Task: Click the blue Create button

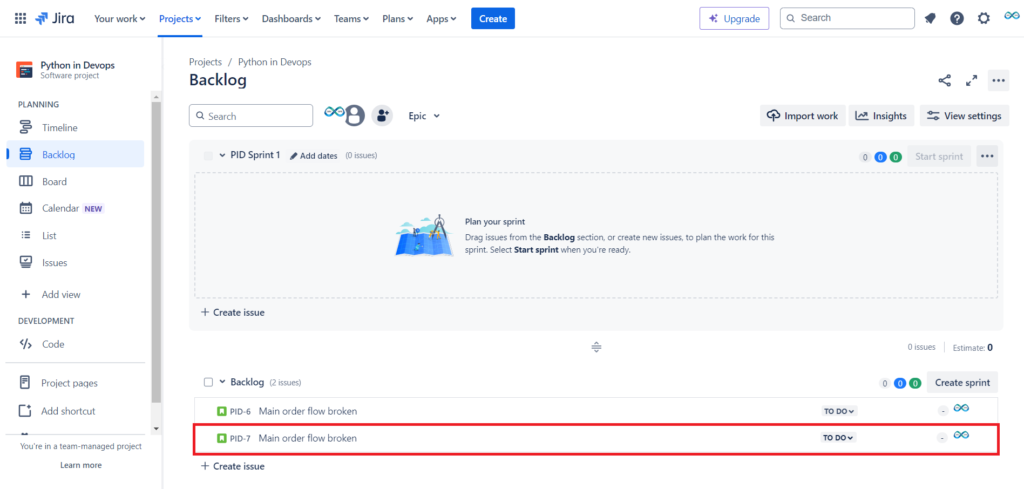Action: coord(493,19)
